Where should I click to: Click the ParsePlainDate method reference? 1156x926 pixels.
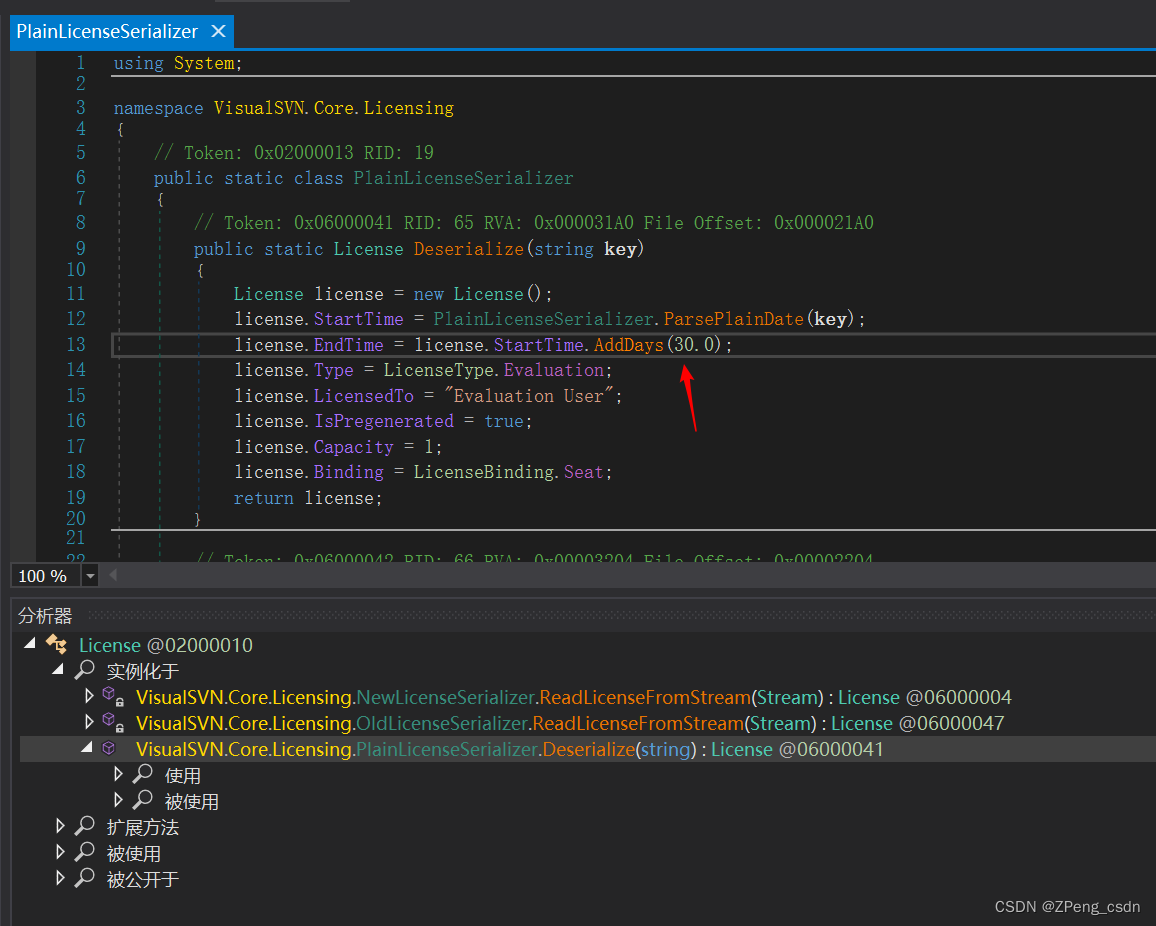pos(734,319)
